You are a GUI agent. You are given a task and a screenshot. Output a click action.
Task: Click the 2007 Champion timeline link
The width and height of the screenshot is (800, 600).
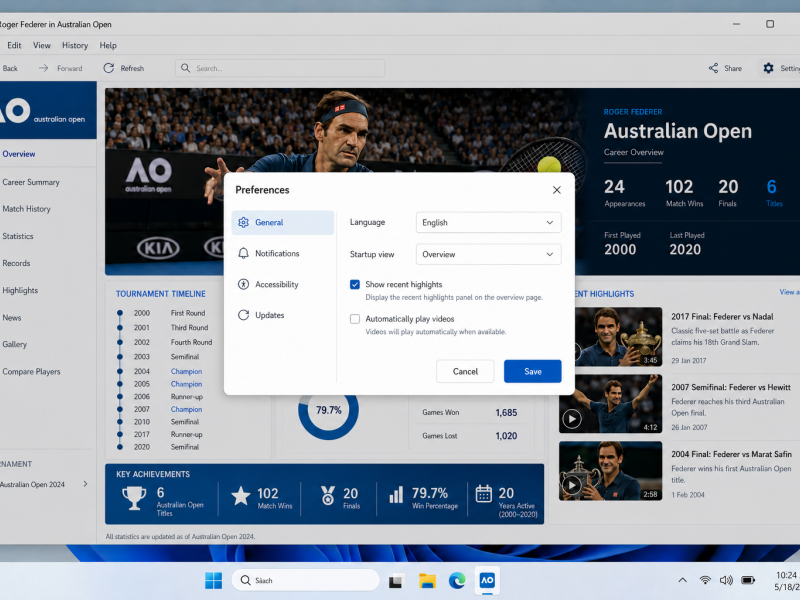click(186, 409)
